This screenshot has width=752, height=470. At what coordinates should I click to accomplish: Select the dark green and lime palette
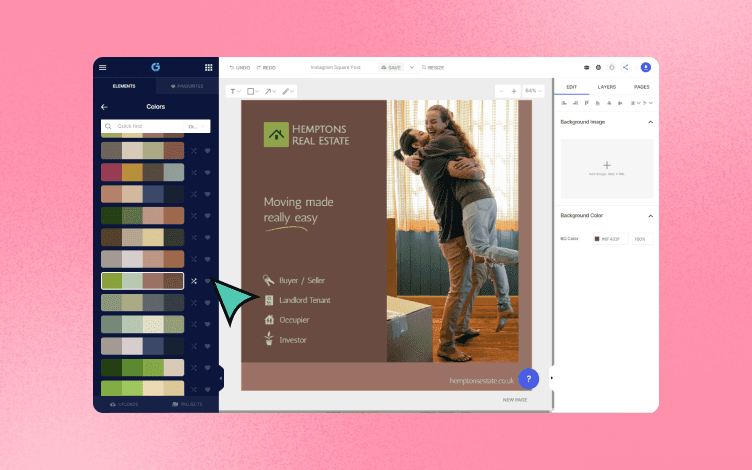pos(142,368)
